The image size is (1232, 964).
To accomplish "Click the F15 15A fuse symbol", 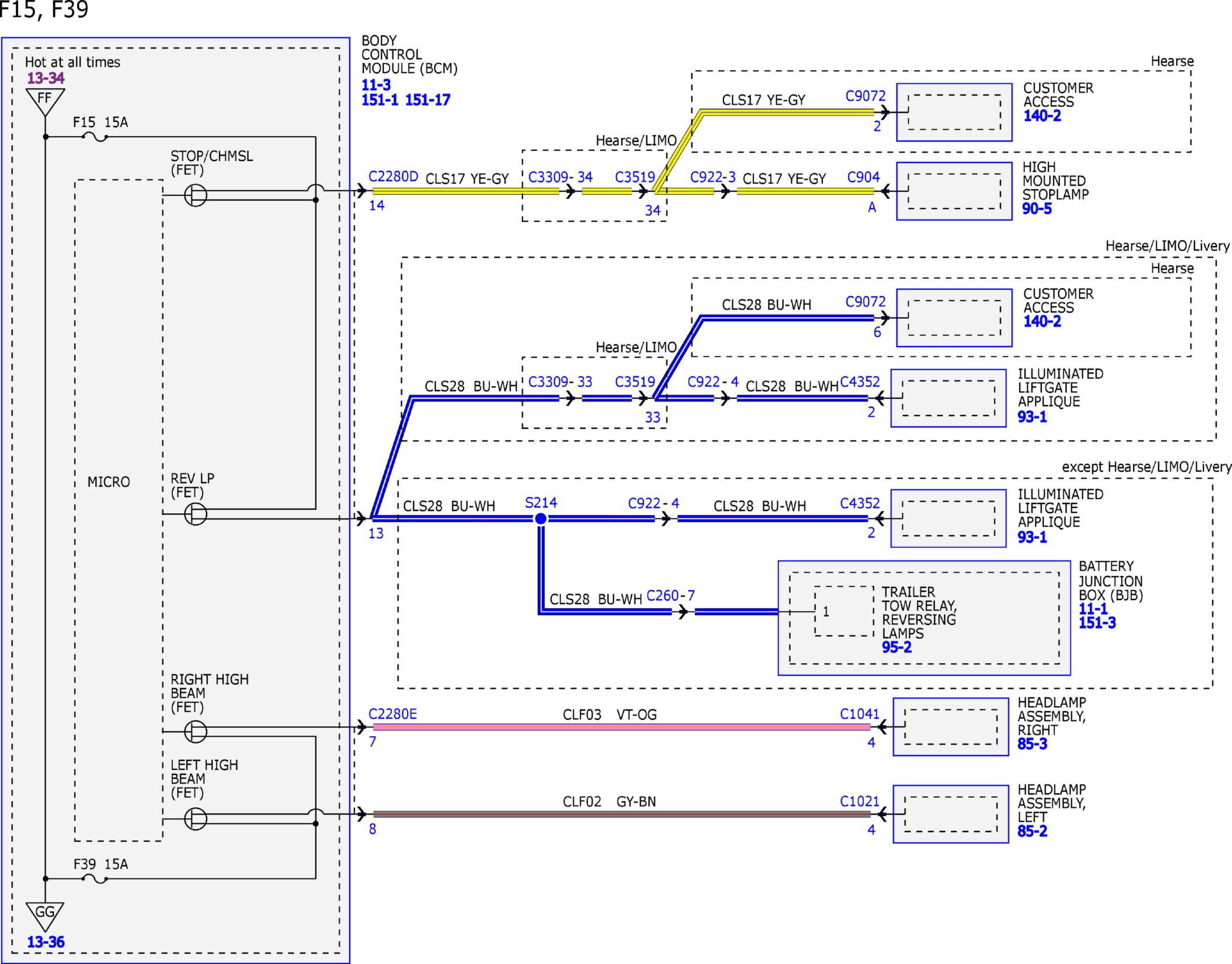I will 95,137.
